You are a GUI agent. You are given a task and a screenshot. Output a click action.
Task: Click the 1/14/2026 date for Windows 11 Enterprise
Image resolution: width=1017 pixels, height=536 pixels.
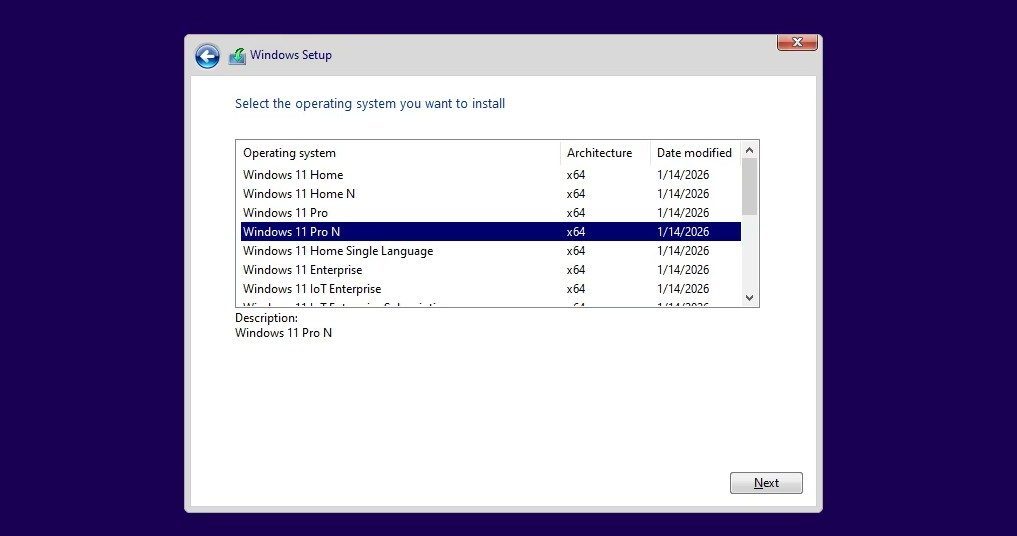(683, 269)
